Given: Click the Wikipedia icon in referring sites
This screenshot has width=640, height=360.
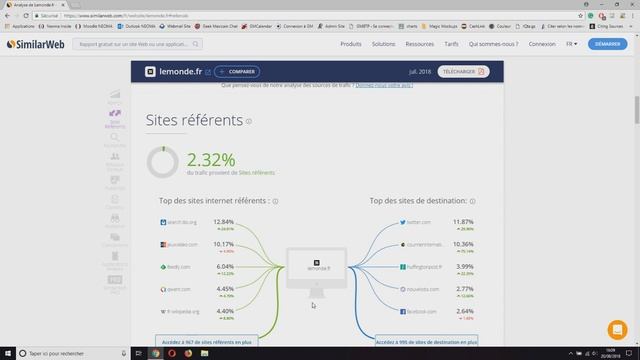Looking at the screenshot, I should pos(163,312).
